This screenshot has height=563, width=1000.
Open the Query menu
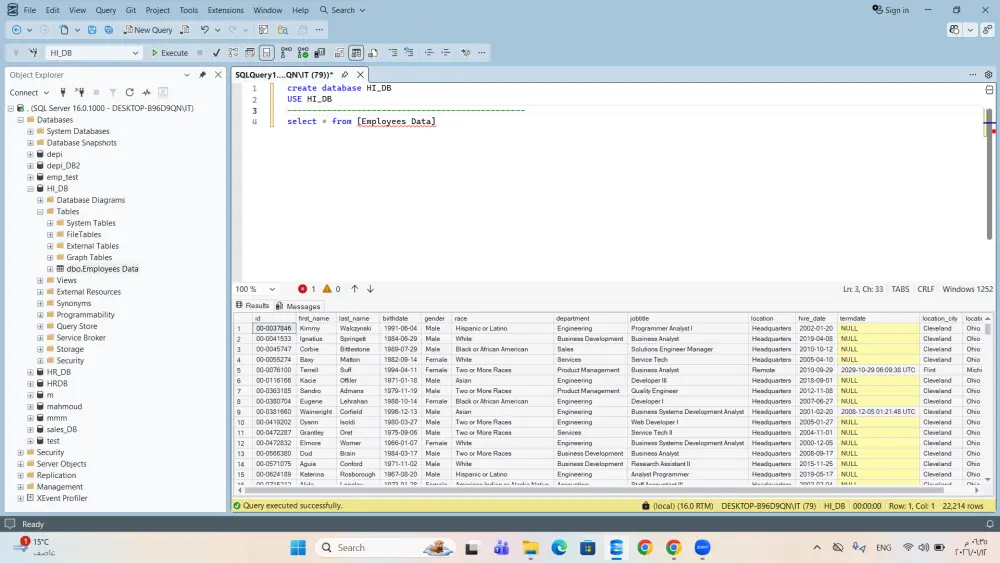106,10
